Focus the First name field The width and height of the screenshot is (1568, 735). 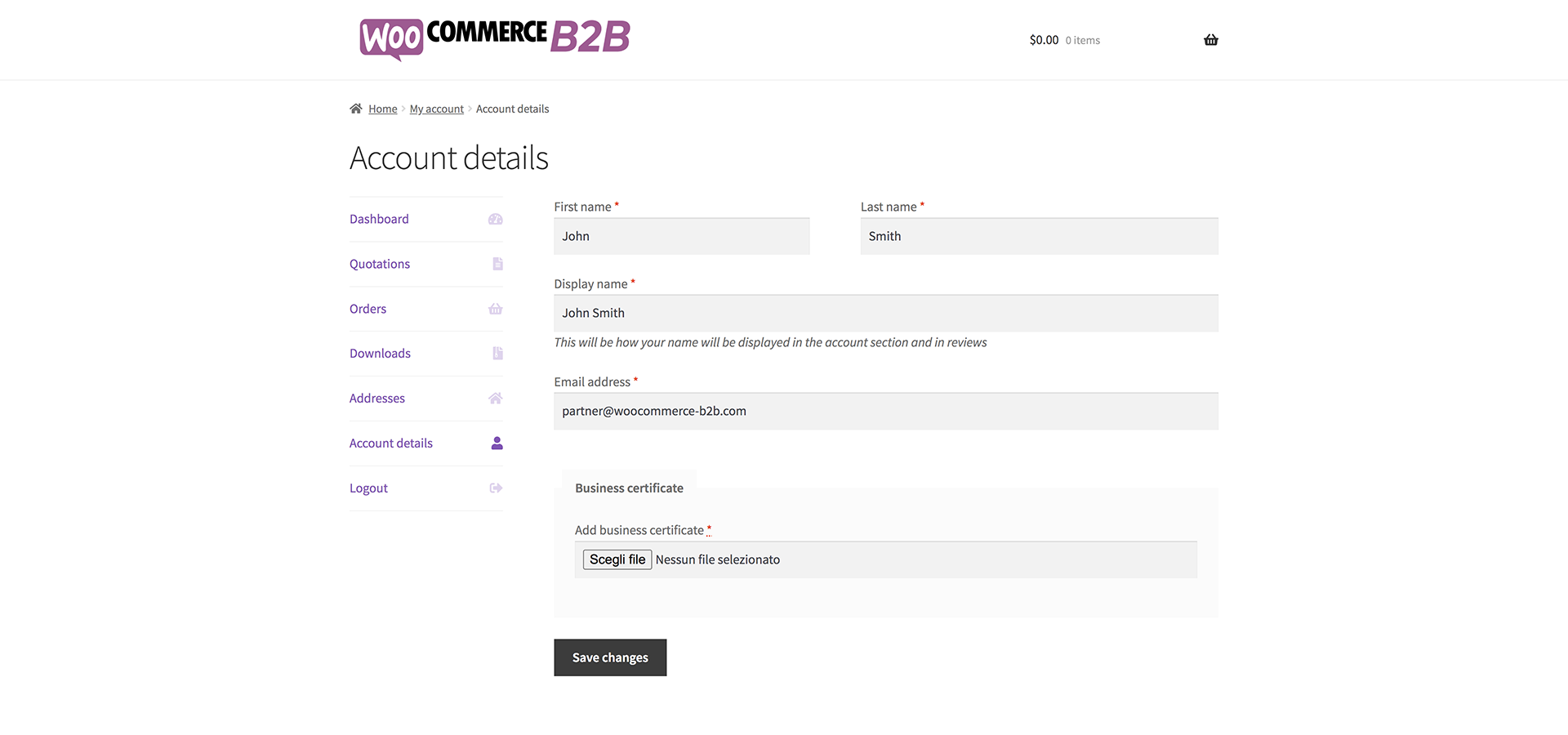682,237
